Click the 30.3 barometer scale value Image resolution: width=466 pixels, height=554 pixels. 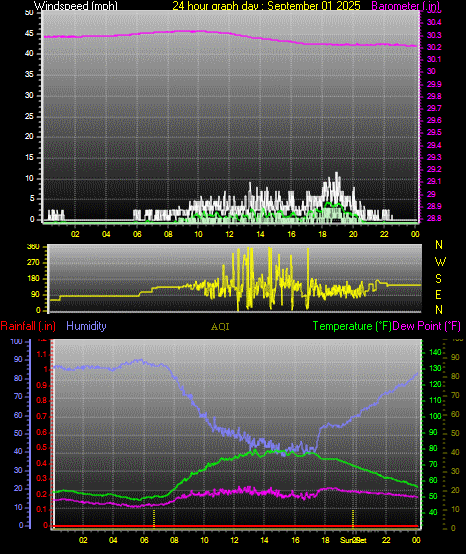(x=434, y=35)
